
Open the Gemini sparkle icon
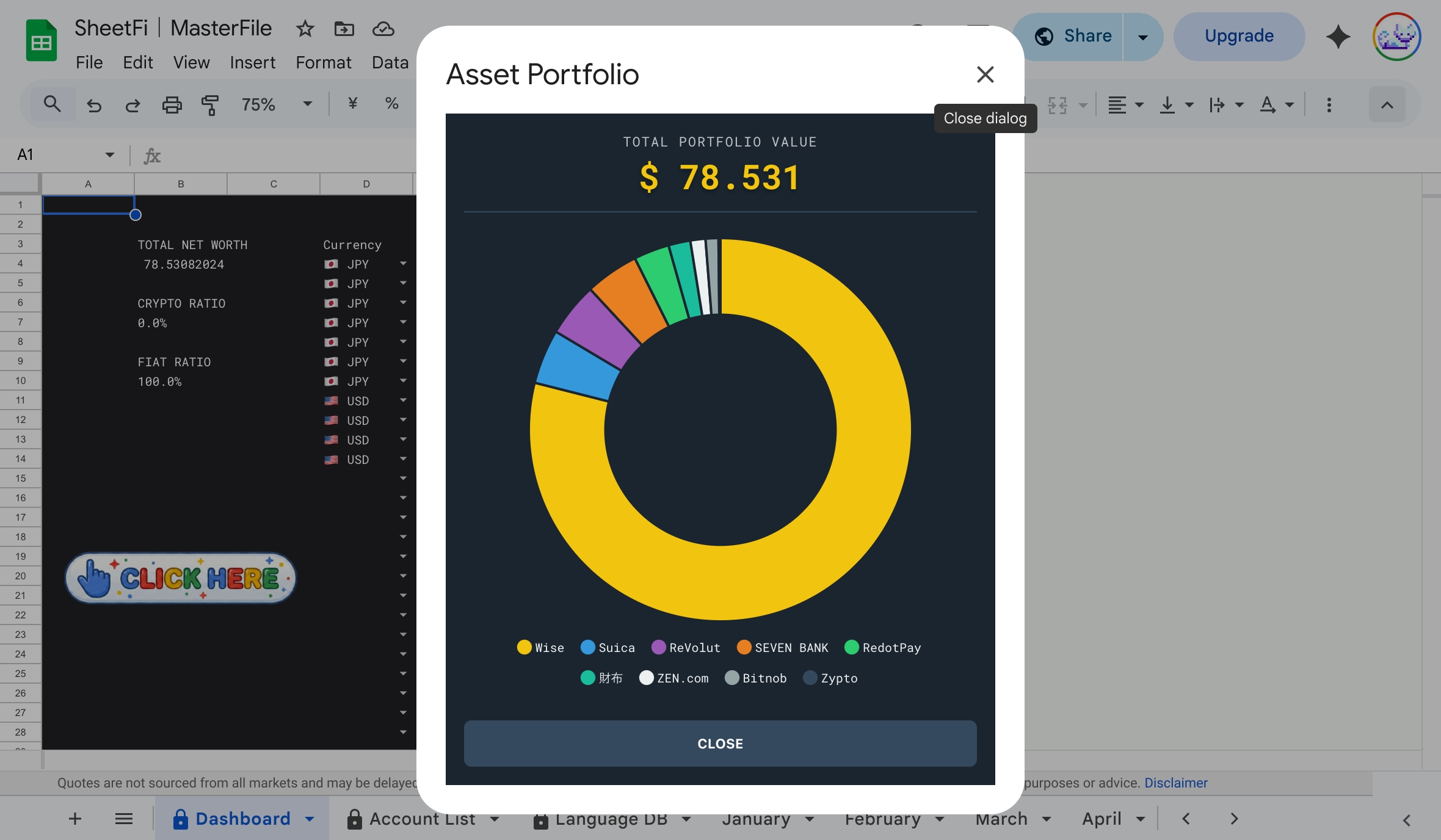[x=1338, y=37]
